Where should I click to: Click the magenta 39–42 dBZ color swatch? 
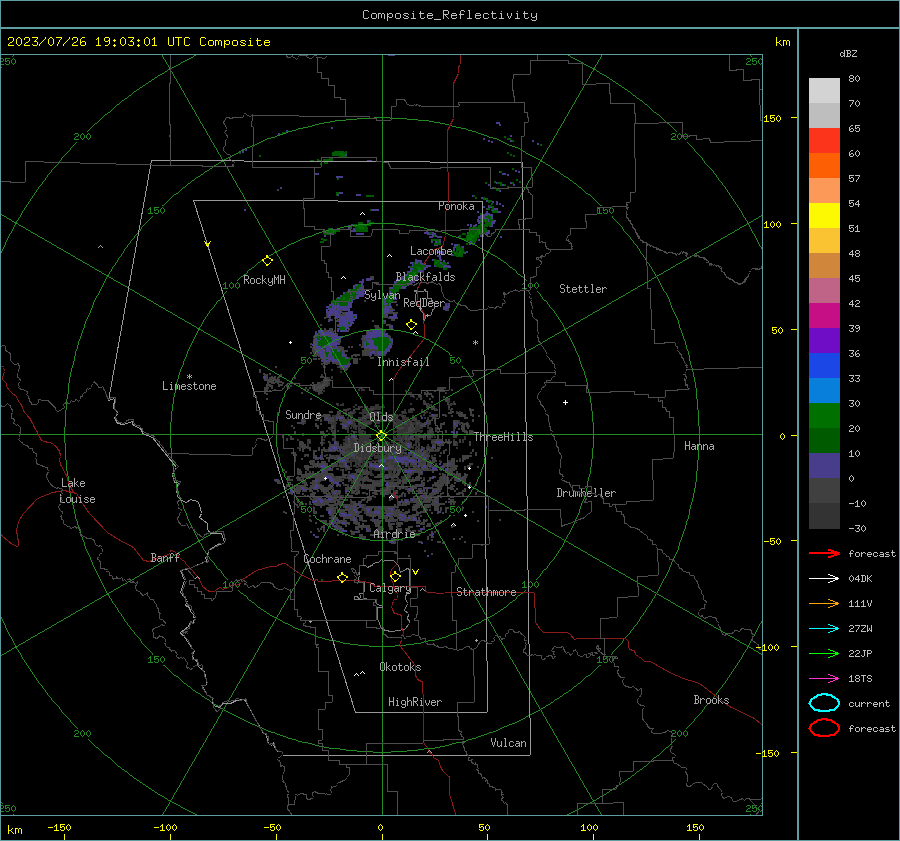[824, 316]
